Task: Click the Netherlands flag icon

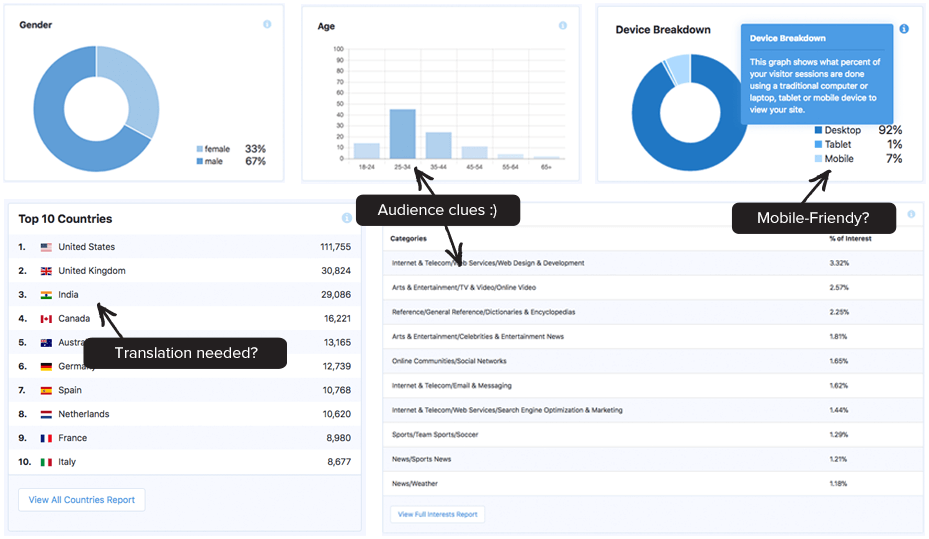Action: [46, 414]
